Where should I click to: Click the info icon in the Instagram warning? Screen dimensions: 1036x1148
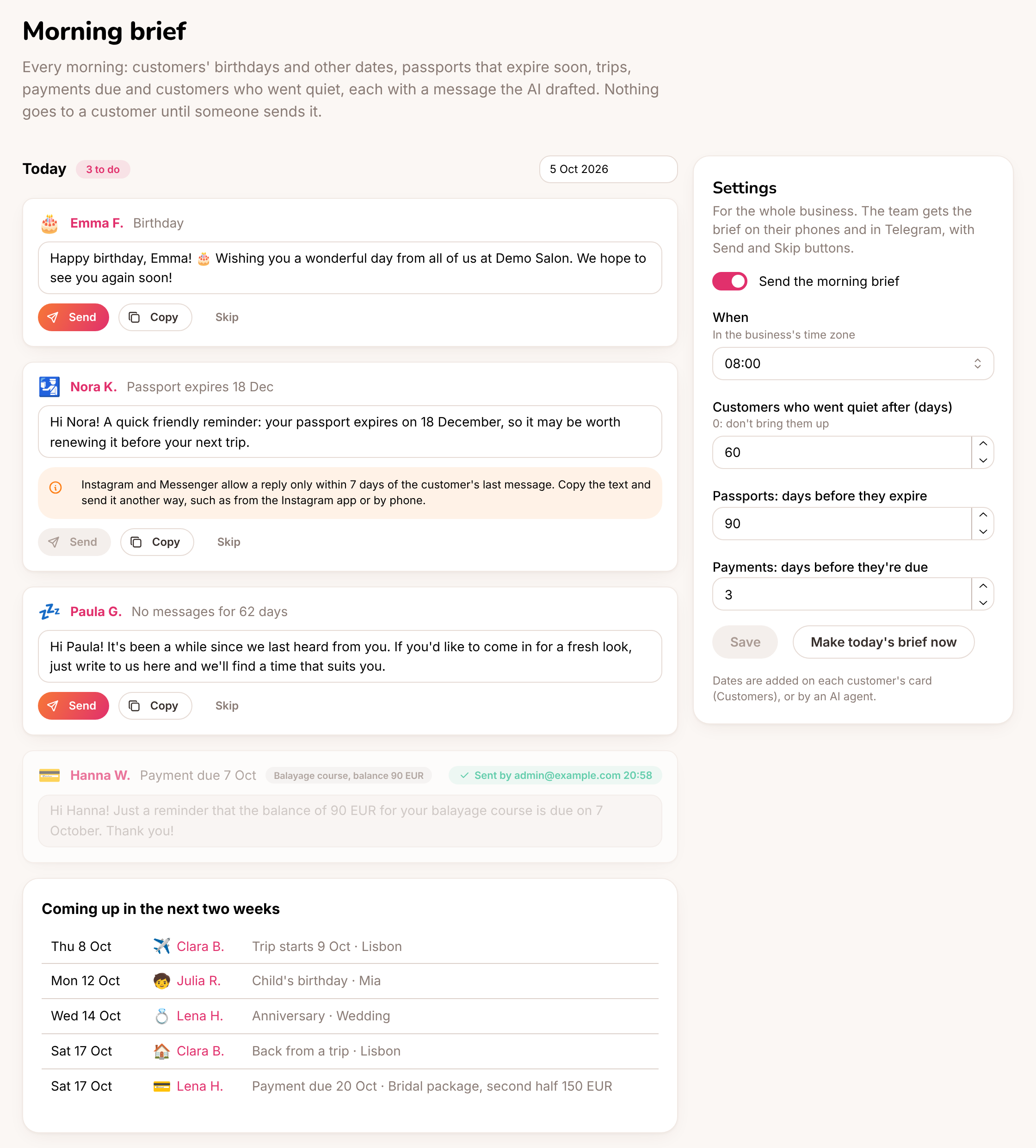point(56,487)
